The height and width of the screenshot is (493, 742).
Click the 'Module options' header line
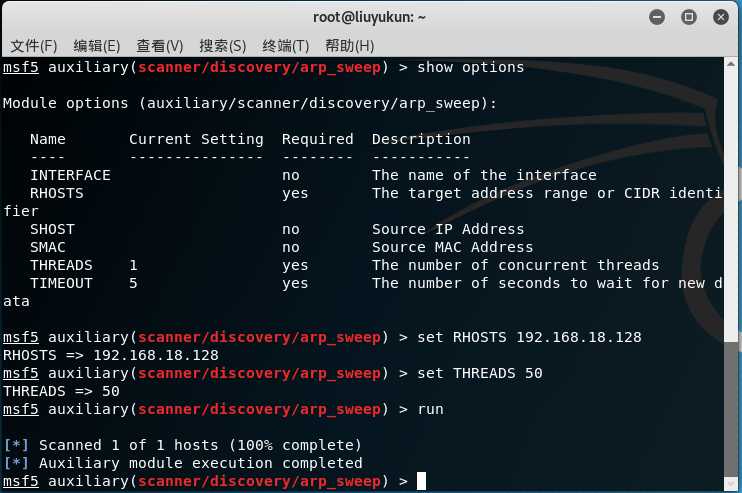[x=250, y=103]
